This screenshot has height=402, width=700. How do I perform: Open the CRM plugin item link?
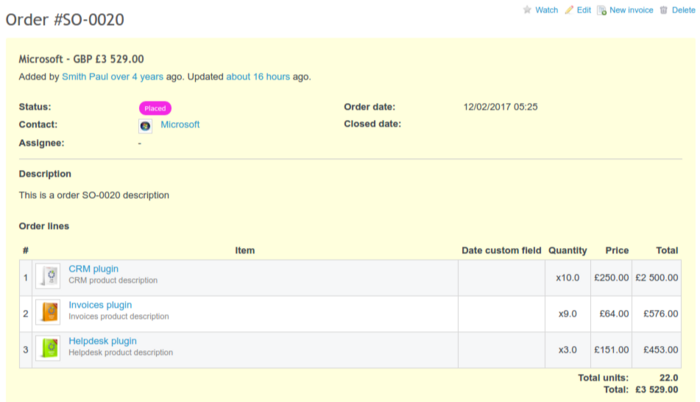pos(93,269)
